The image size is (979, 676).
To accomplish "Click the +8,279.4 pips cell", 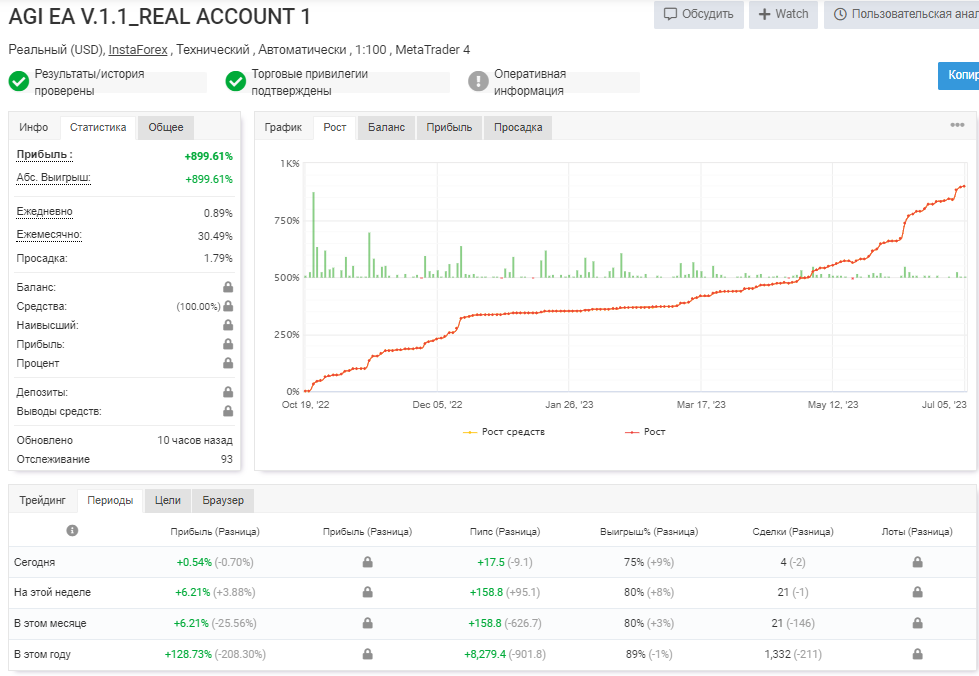I will click(x=504, y=654).
